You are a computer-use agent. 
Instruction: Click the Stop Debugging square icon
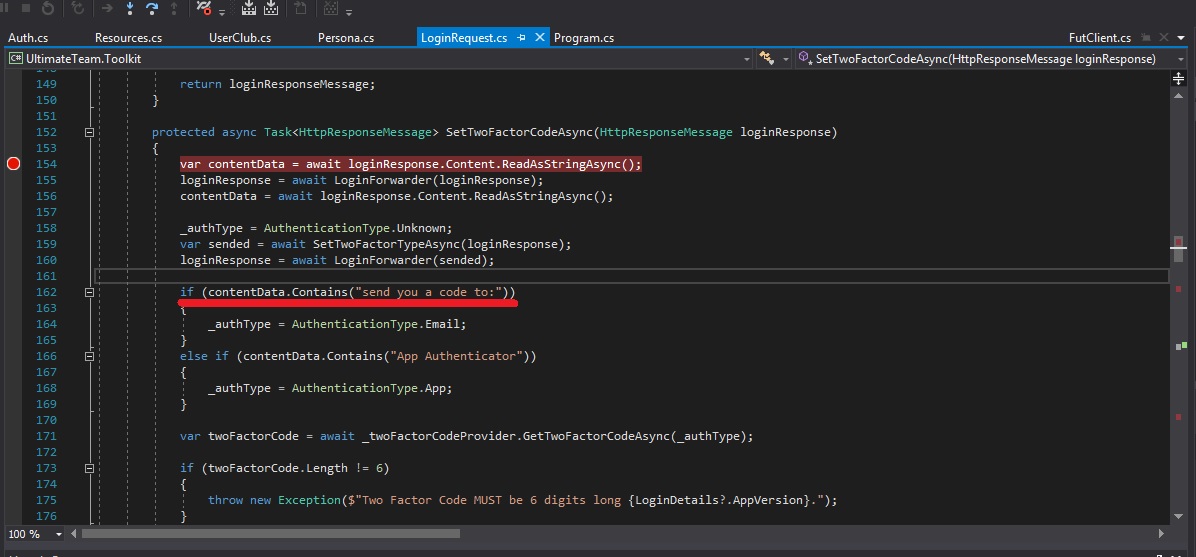[25, 8]
